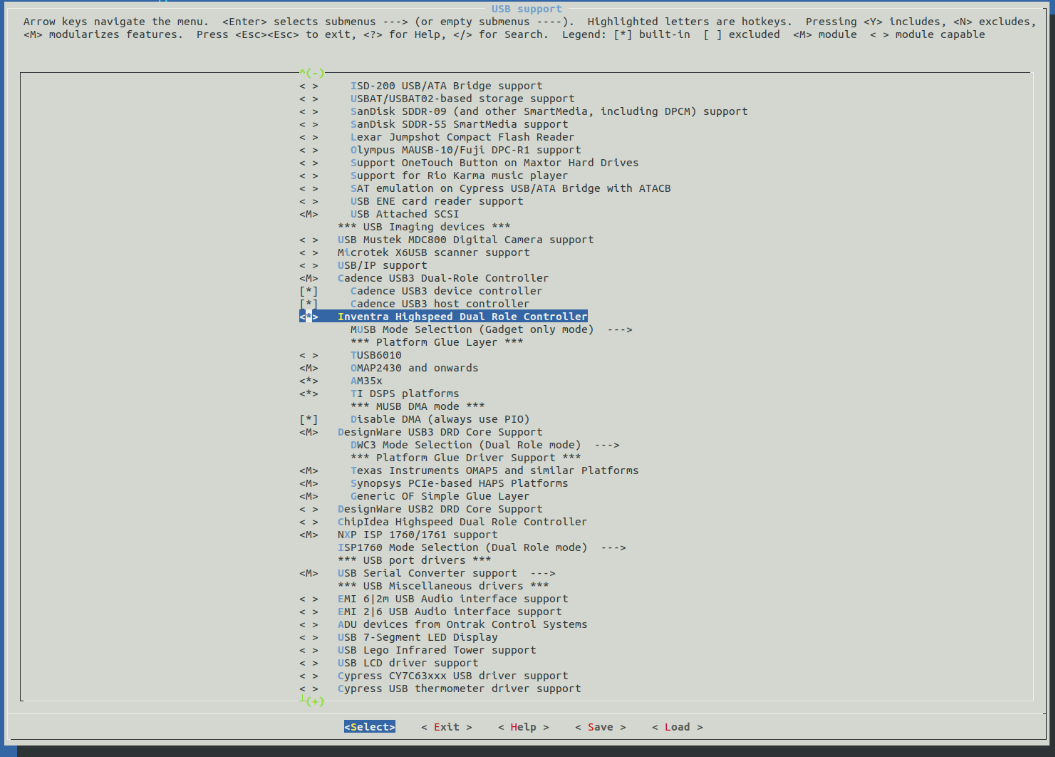This screenshot has width=1055, height=757.
Task: Select USB 7-Segment LED Display entry
Action: pyautogui.click(x=417, y=637)
